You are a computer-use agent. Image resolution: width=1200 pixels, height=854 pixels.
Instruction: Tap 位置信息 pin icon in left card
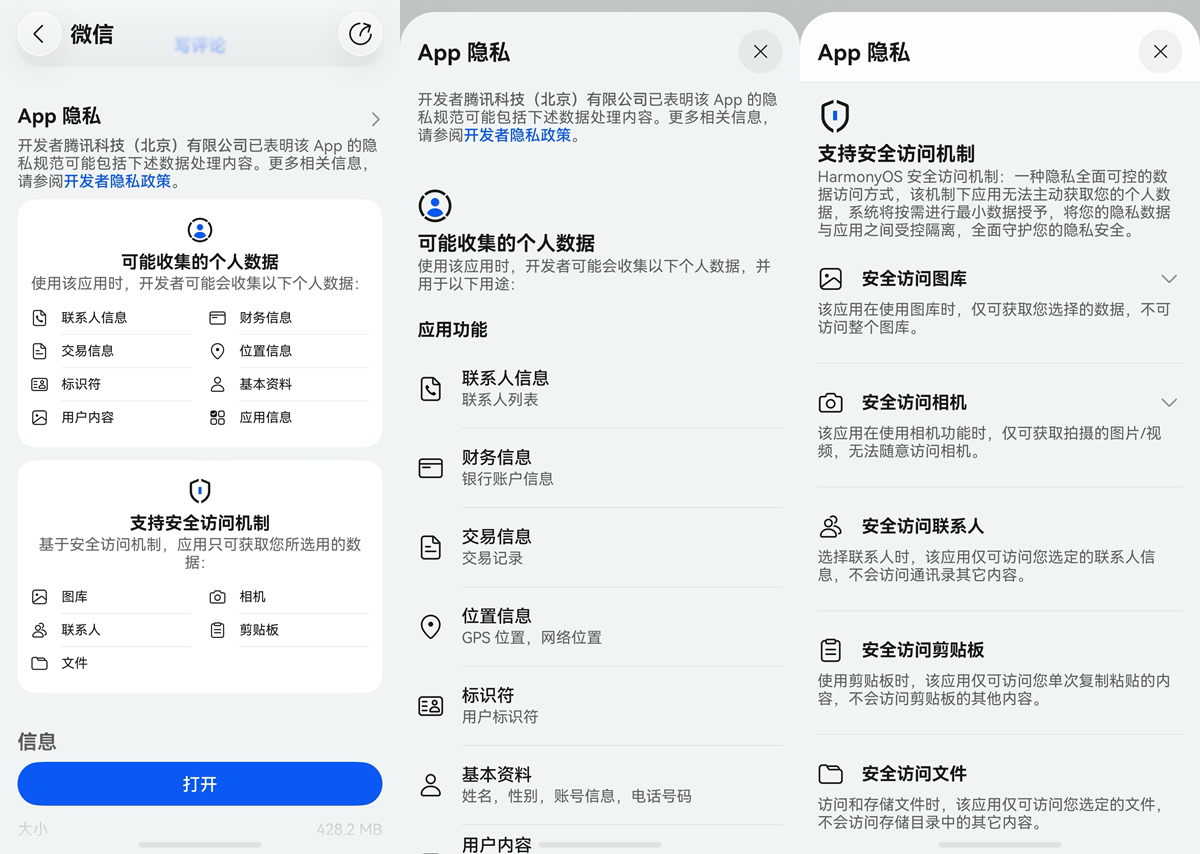coord(217,351)
